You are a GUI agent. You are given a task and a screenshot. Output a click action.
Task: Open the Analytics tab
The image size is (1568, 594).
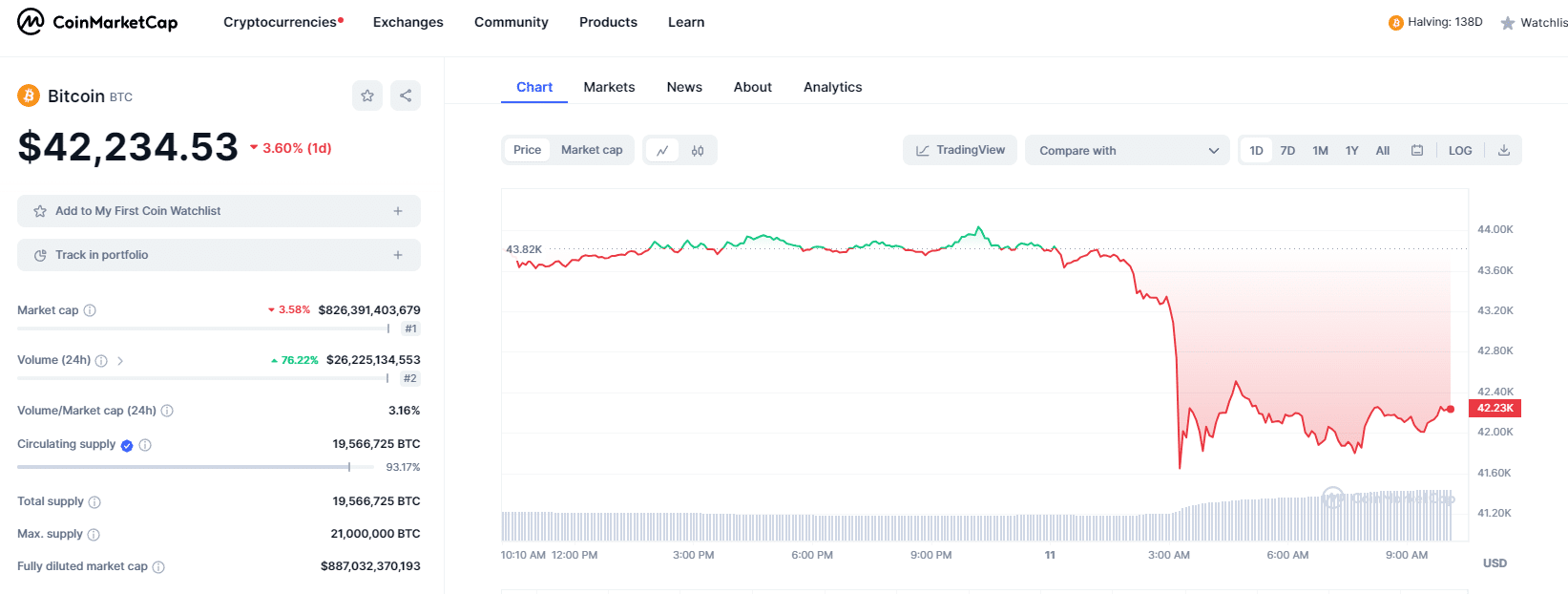pyautogui.click(x=832, y=87)
